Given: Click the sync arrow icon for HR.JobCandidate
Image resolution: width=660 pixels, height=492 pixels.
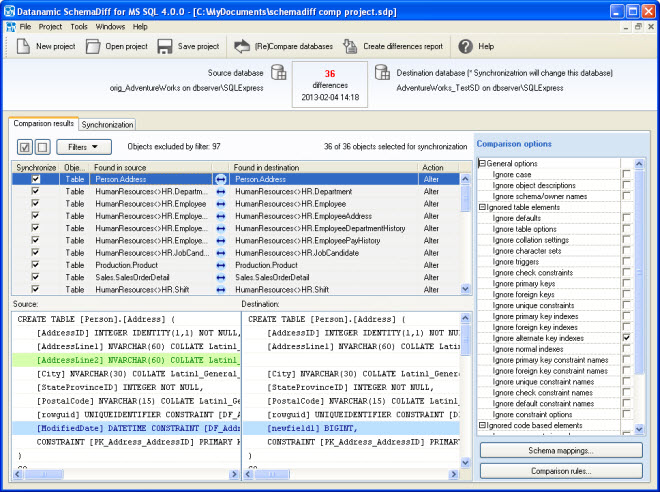Looking at the screenshot, I should coord(221,253).
